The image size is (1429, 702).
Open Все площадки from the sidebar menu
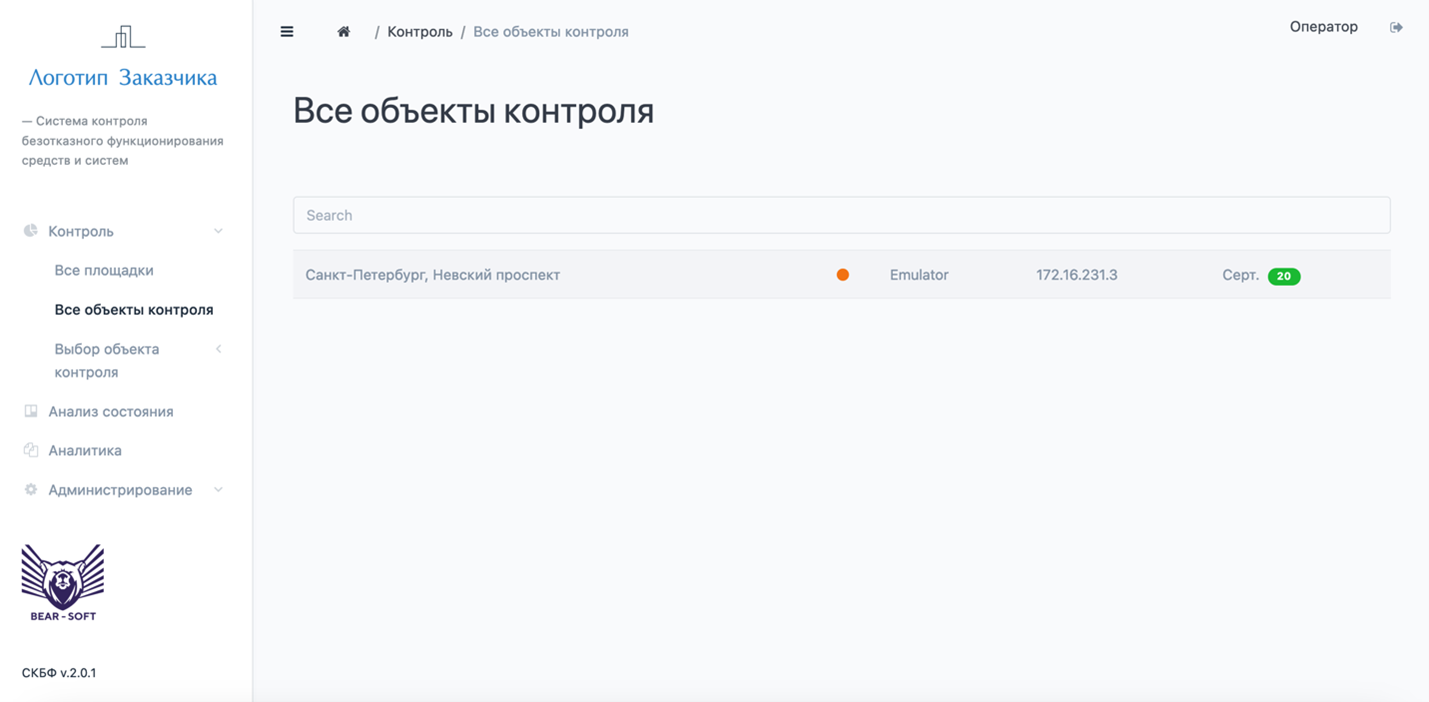coord(103,270)
